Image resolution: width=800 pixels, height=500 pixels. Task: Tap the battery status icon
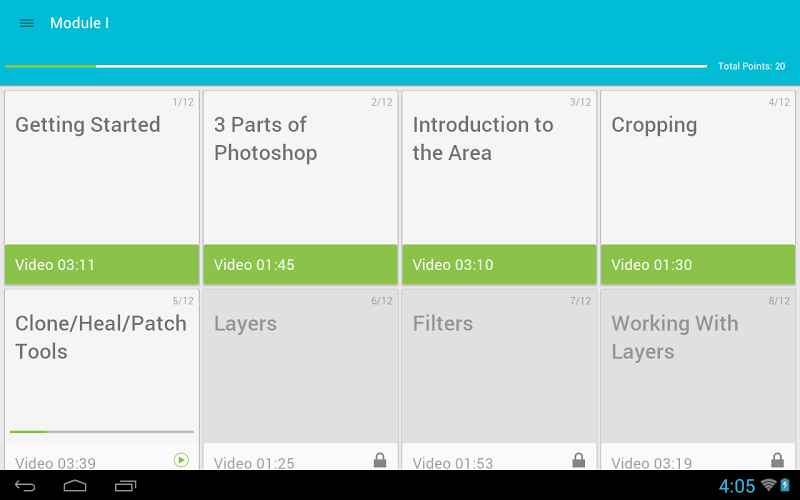coord(786,486)
